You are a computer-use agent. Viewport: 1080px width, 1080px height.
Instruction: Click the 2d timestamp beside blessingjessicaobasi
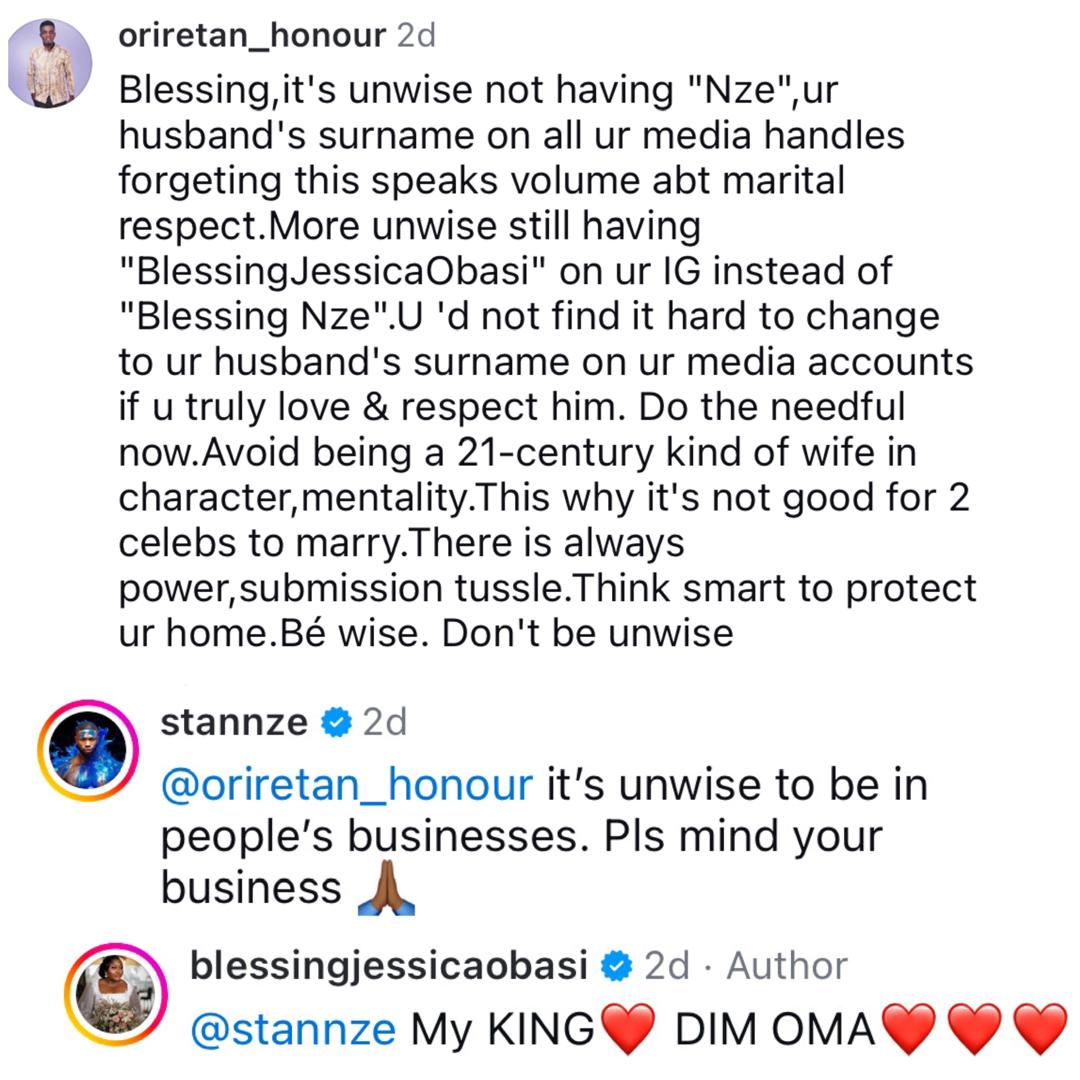667,965
